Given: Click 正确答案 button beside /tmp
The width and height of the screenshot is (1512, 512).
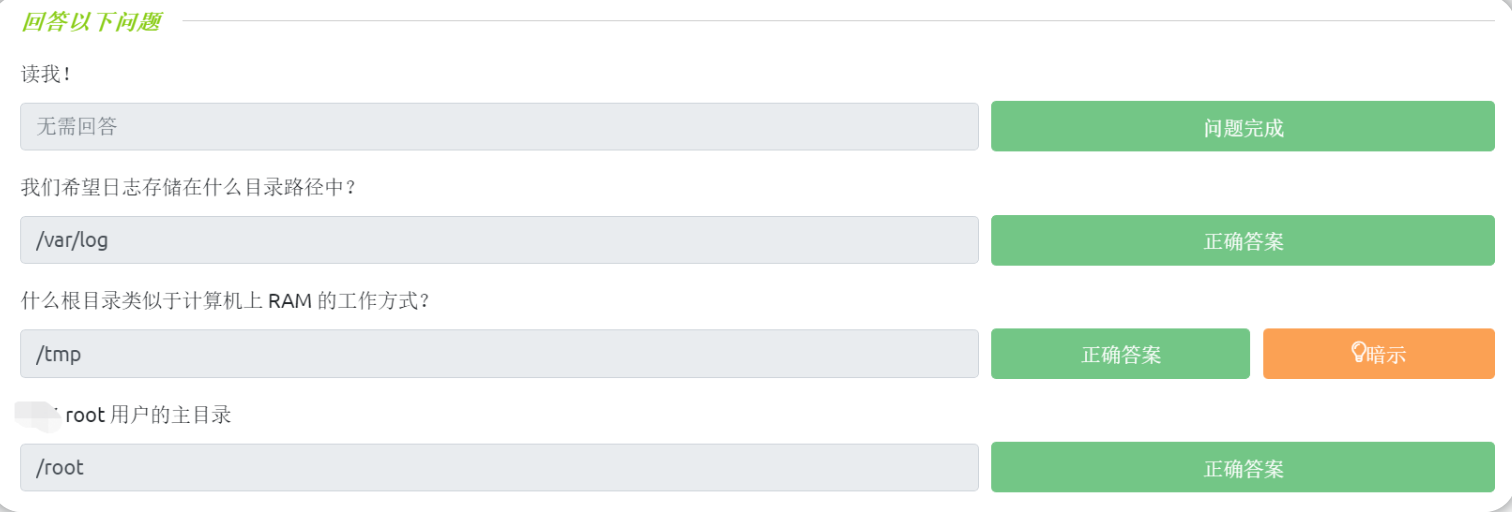Looking at the screenshot, I should click(x=1120, y=354).
